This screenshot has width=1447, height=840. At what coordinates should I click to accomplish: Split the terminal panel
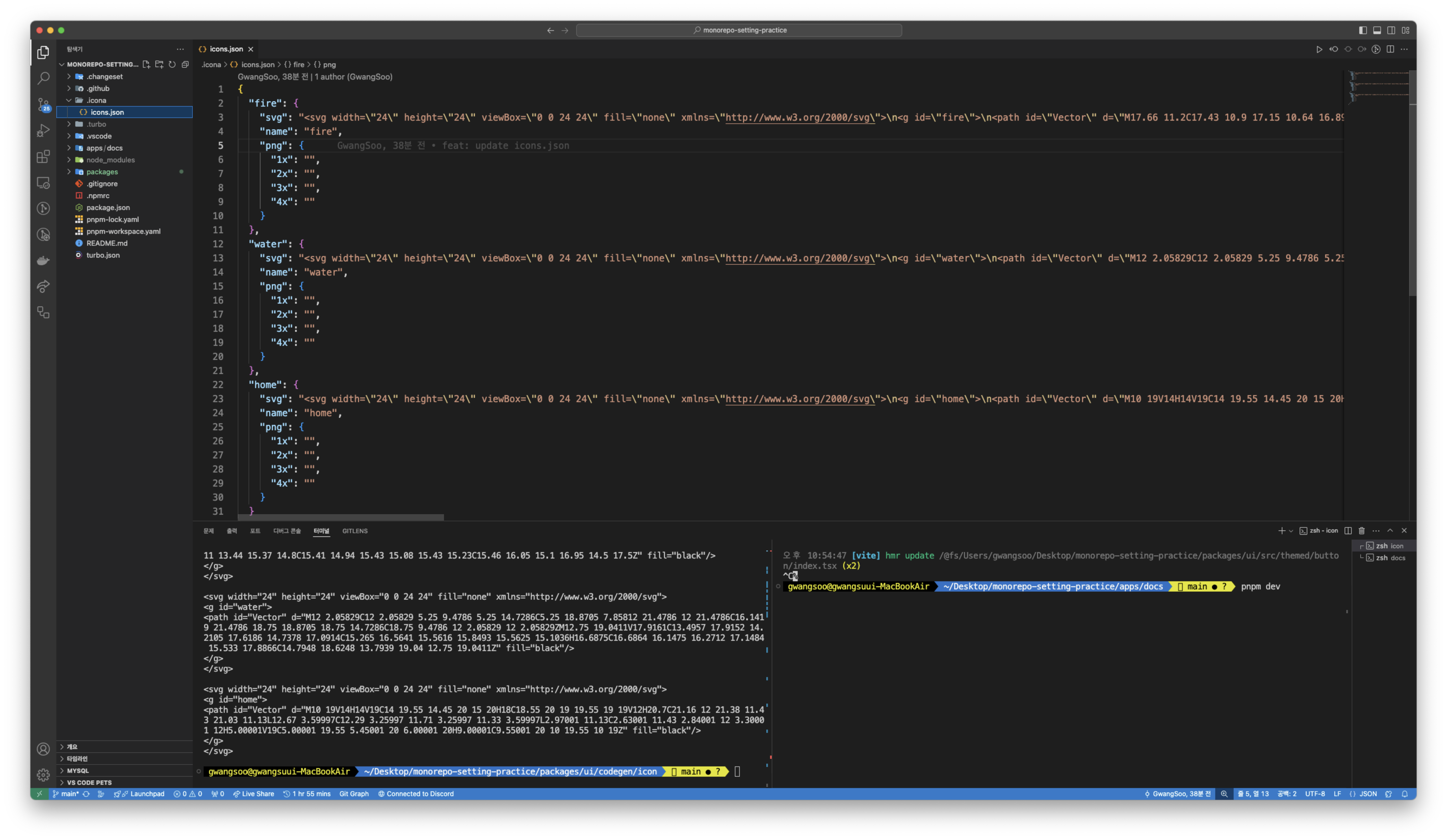click(1348, 531)
